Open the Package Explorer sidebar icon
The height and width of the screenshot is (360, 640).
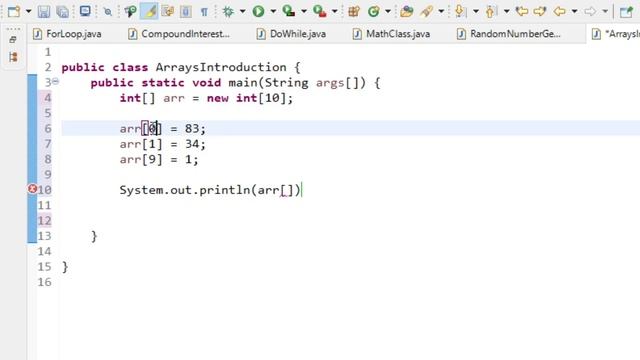tap(13, 57)
